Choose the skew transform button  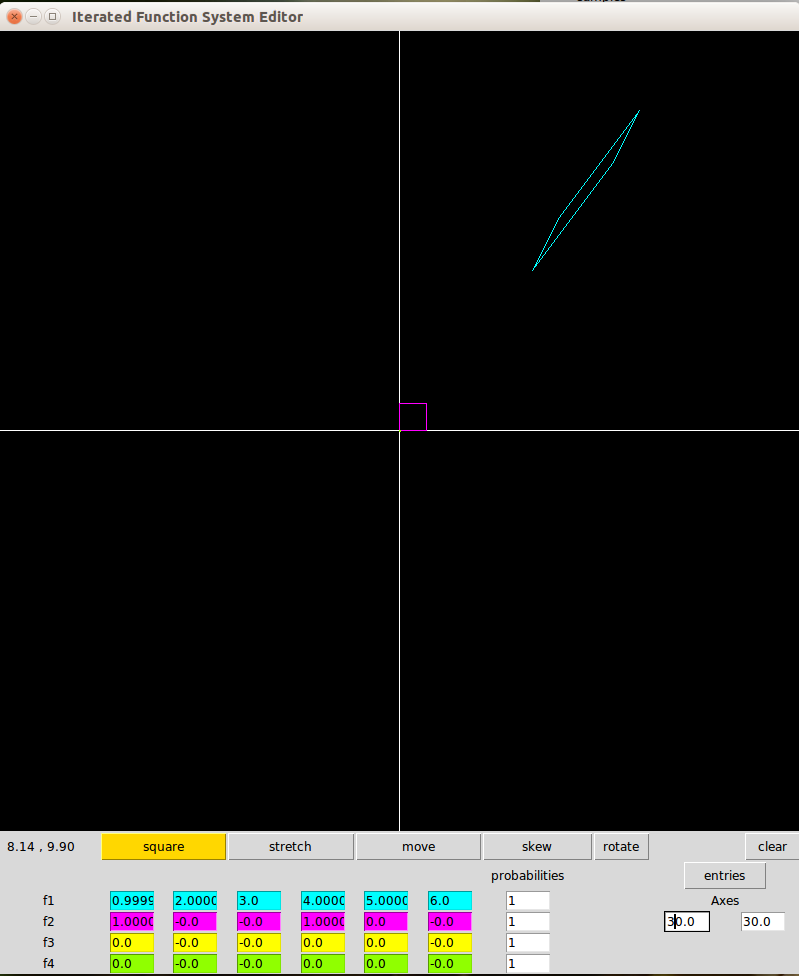point(537,847)
